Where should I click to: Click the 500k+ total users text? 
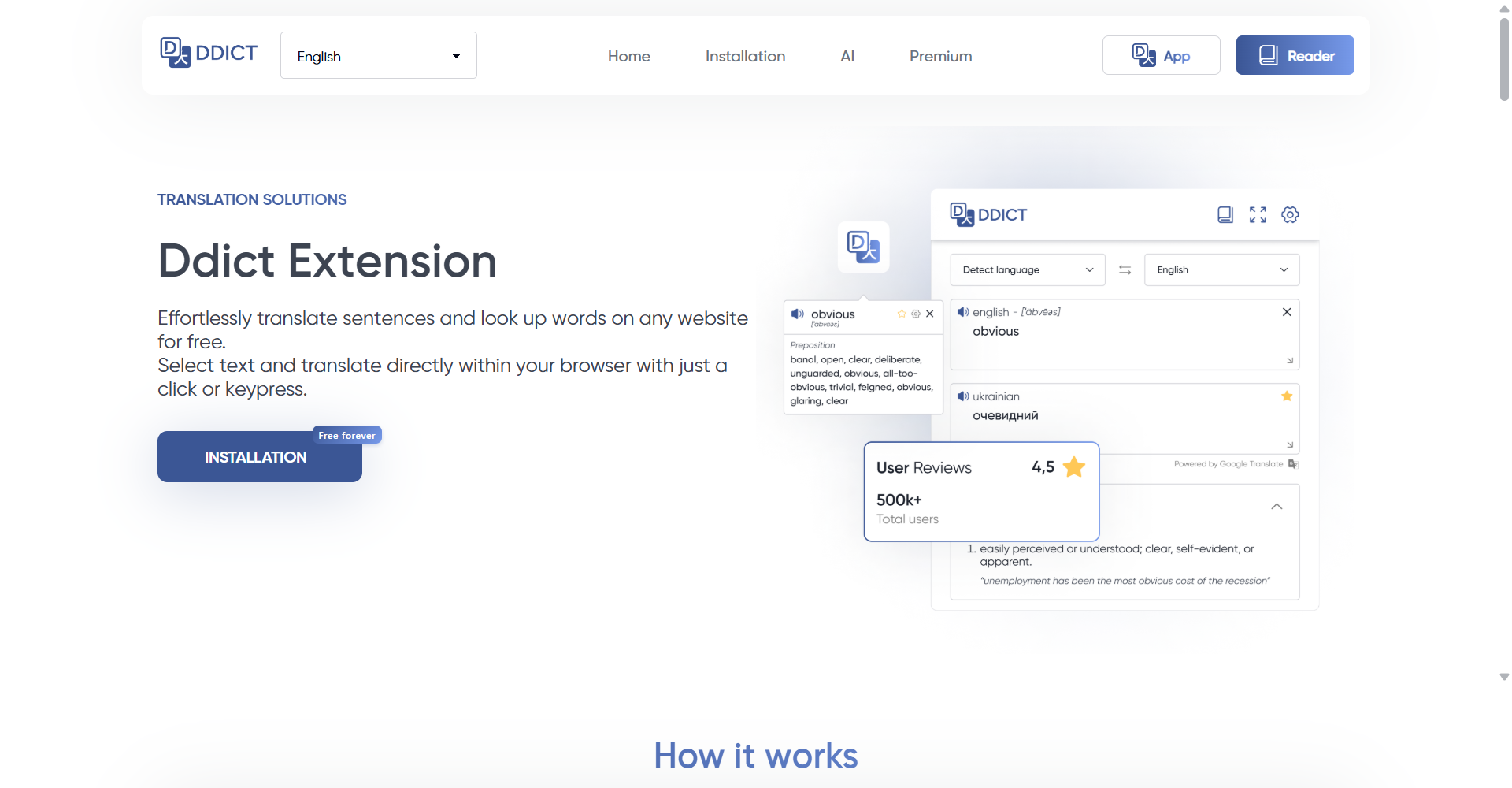908,509
